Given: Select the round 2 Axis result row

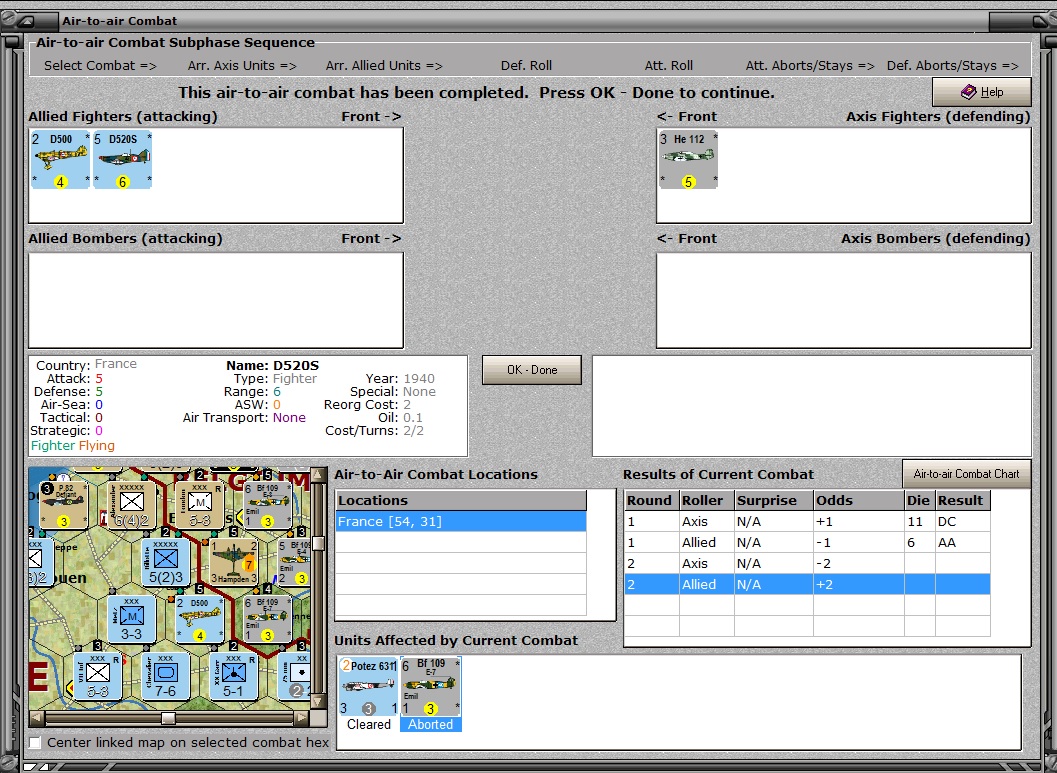Looking at the screenshot, I should click(x=807, y=563).
